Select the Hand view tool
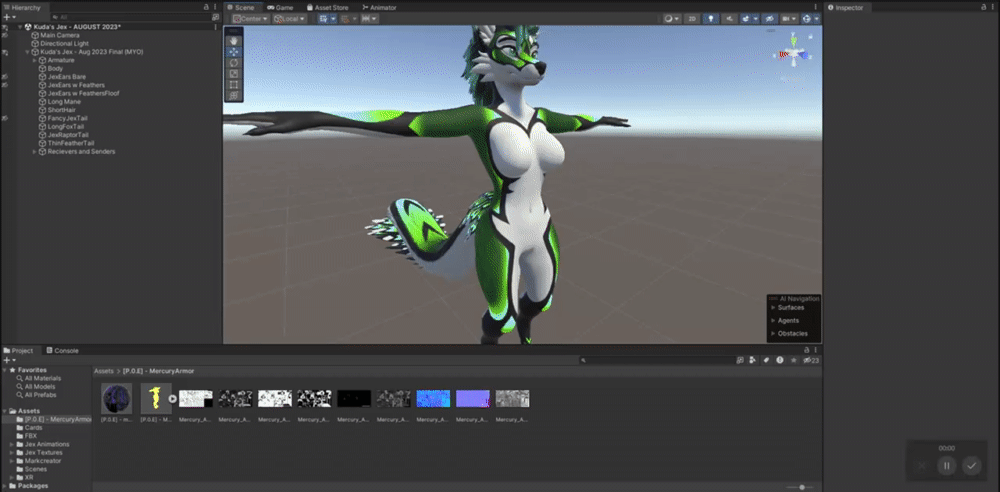 233,41
